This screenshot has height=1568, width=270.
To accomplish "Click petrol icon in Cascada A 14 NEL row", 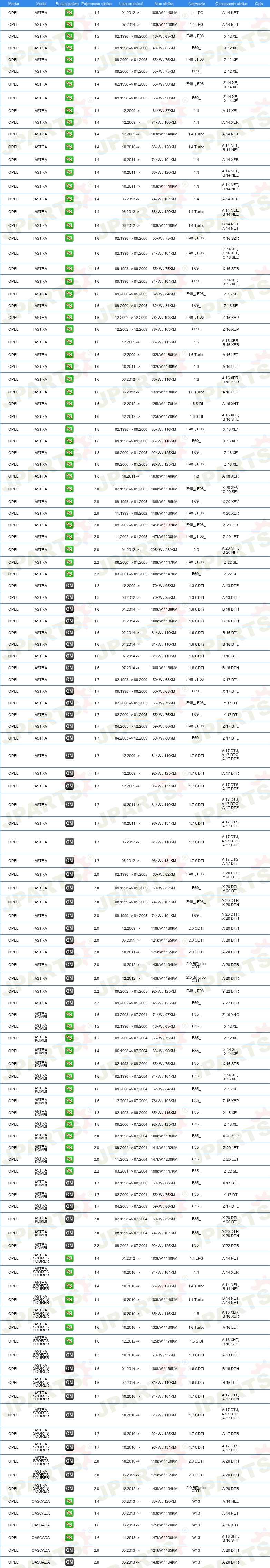I will click(x=69, y=1502).
